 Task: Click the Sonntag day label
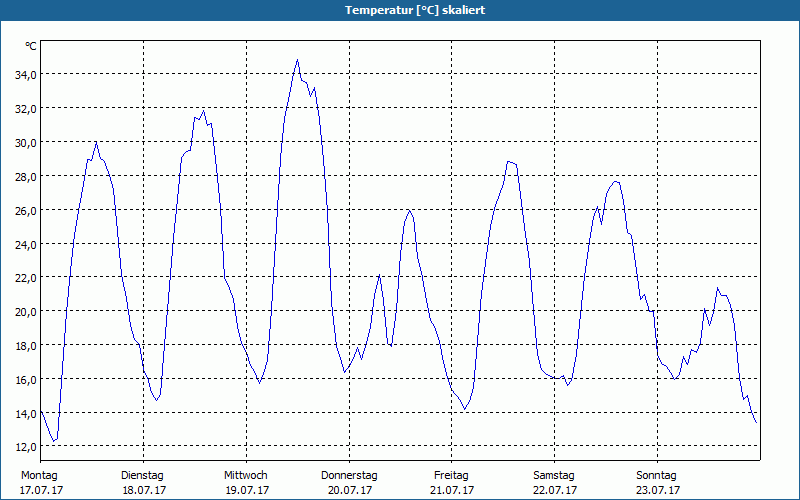pos(656,476)
